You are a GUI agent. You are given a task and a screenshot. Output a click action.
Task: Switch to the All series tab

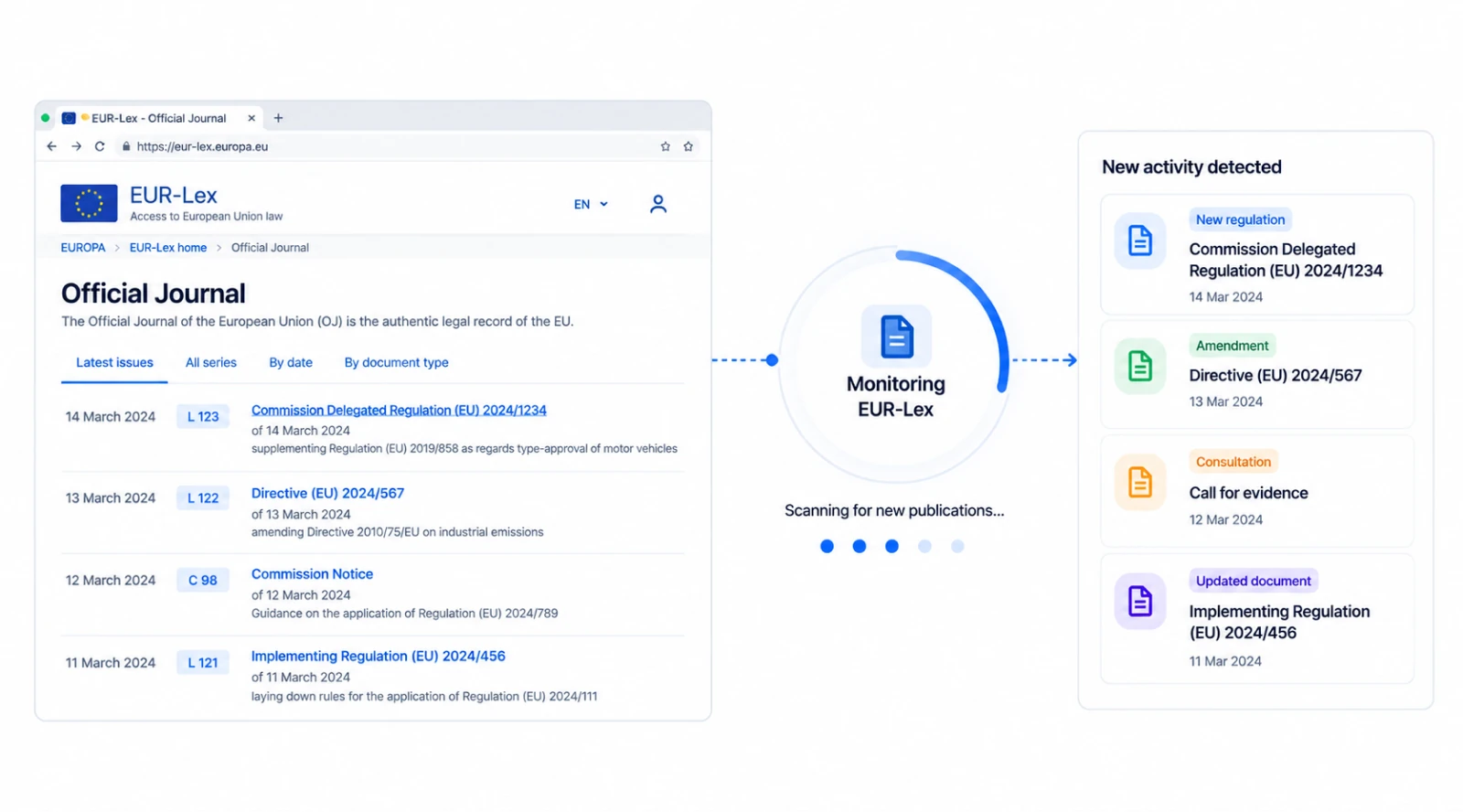pyautogui.click(x=211, y=363)
